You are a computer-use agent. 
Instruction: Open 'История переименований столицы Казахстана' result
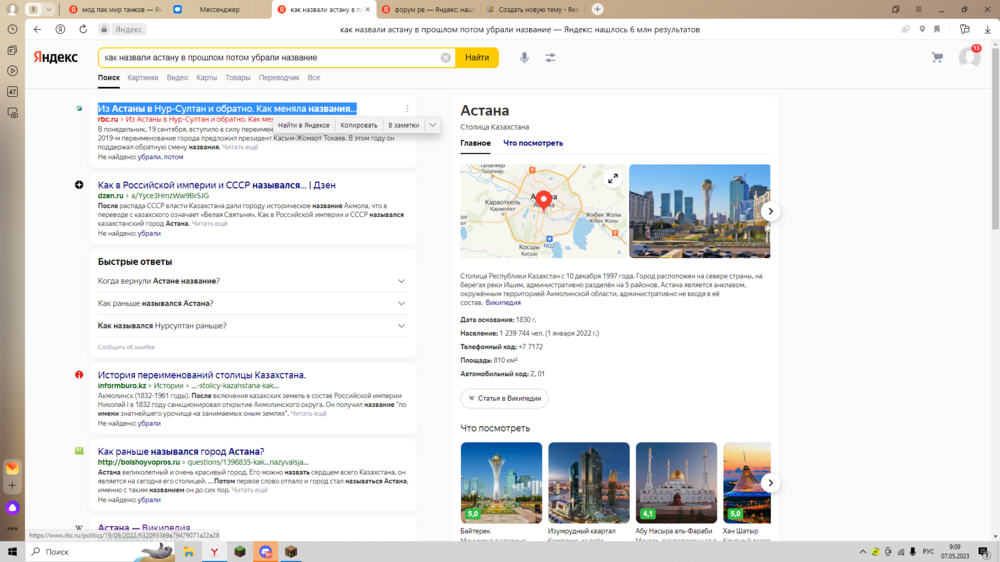click(202, 375)
